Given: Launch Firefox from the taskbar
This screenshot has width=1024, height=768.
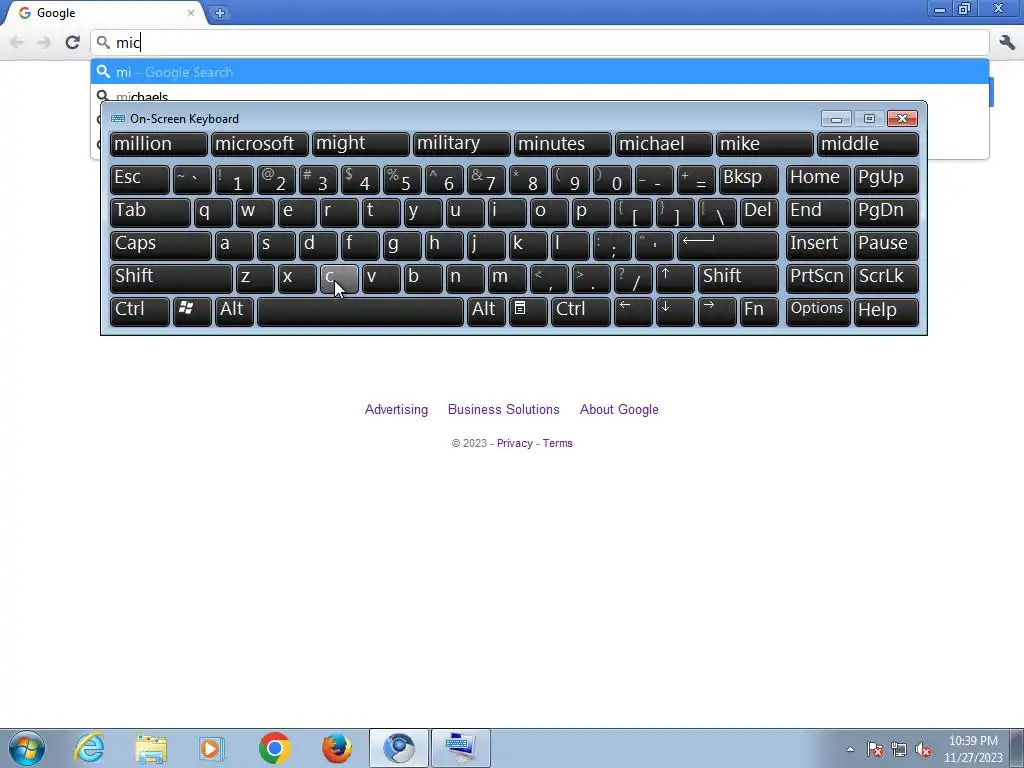Looking at the screenshot, I should point(337,748).
